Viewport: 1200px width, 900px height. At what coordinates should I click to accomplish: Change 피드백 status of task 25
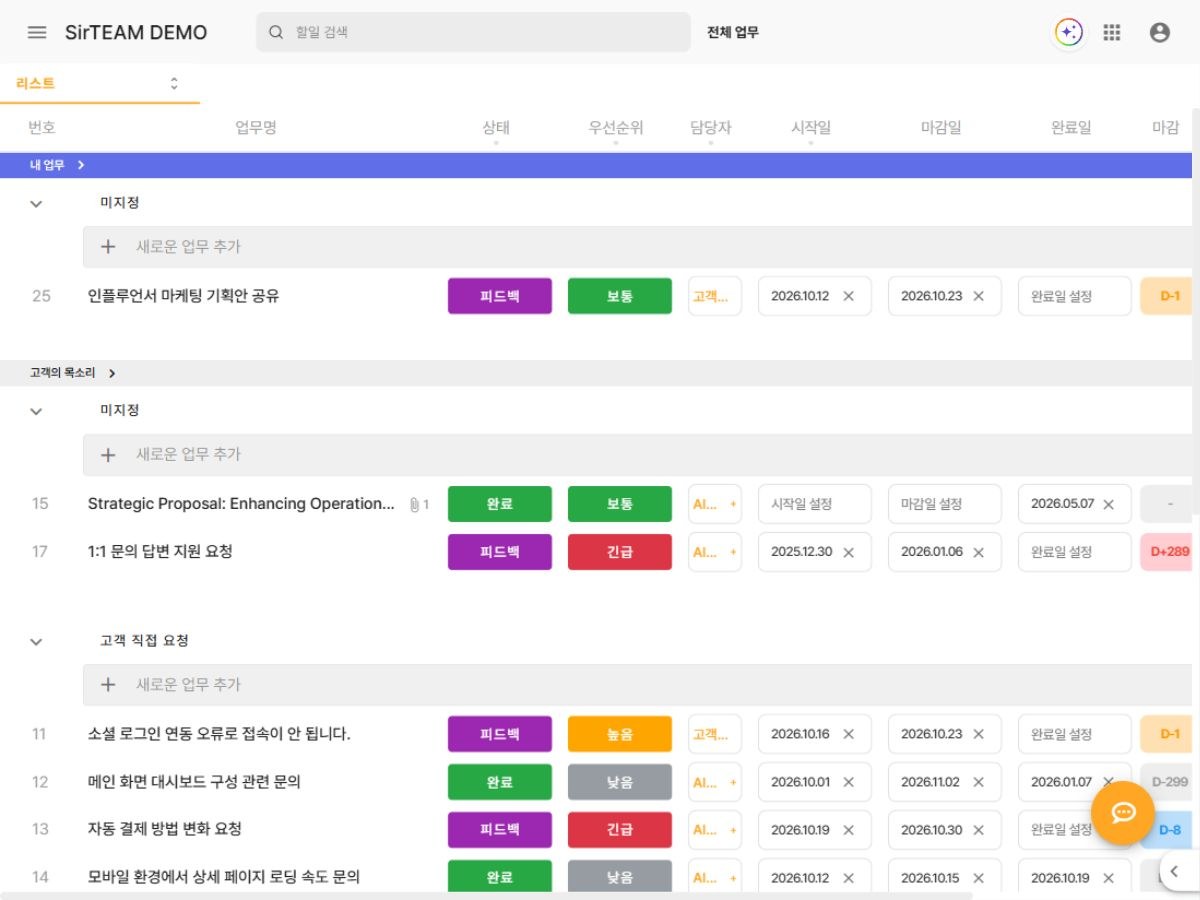pos(500,296)
